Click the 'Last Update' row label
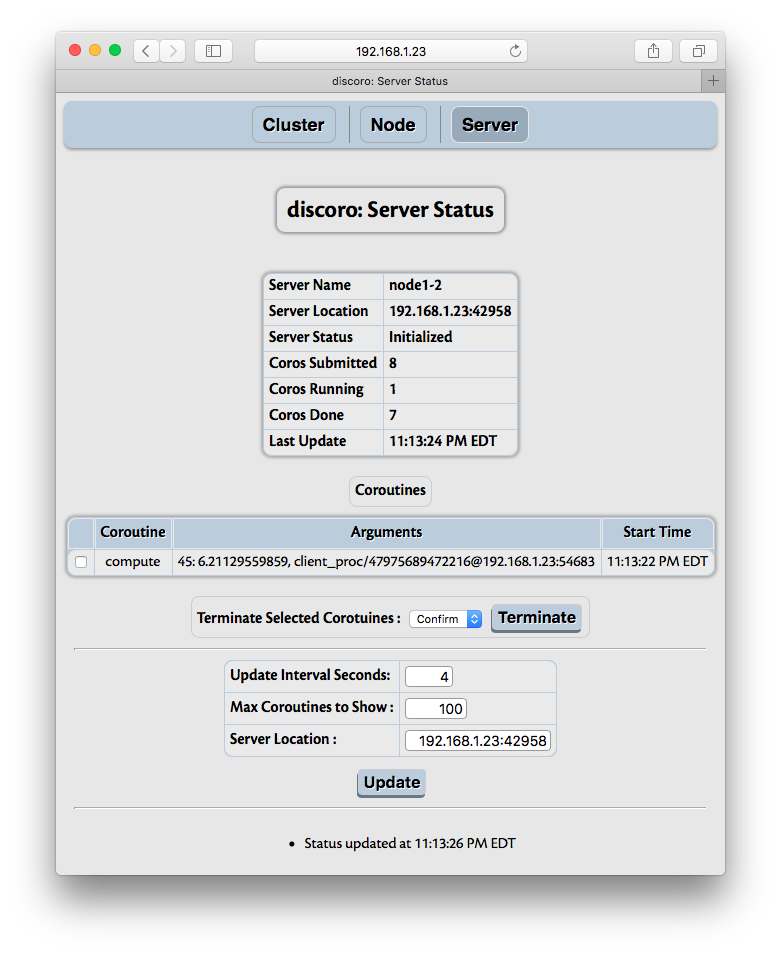781x955 pixels. (308, 441)
